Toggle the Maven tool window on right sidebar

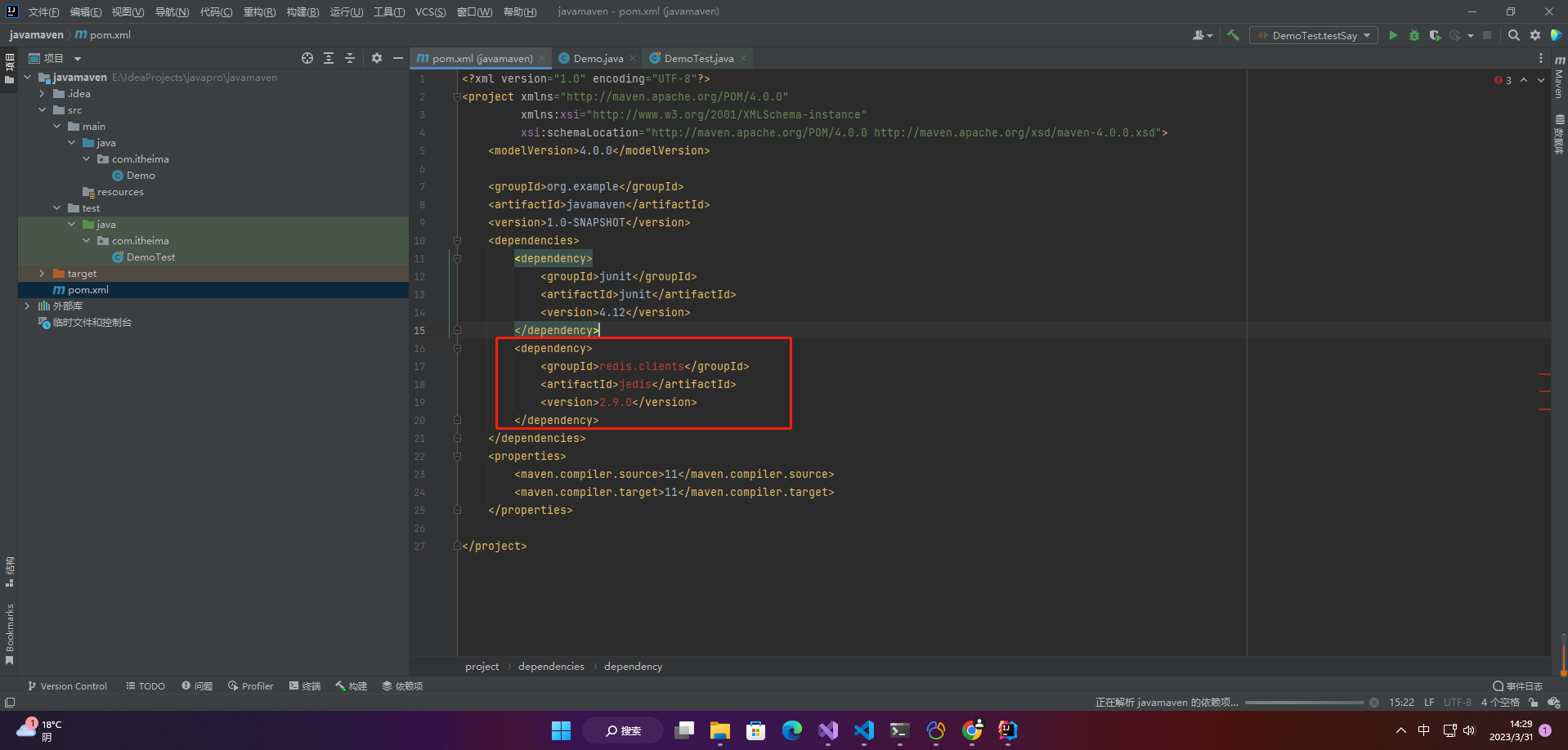coord(1559,78)
